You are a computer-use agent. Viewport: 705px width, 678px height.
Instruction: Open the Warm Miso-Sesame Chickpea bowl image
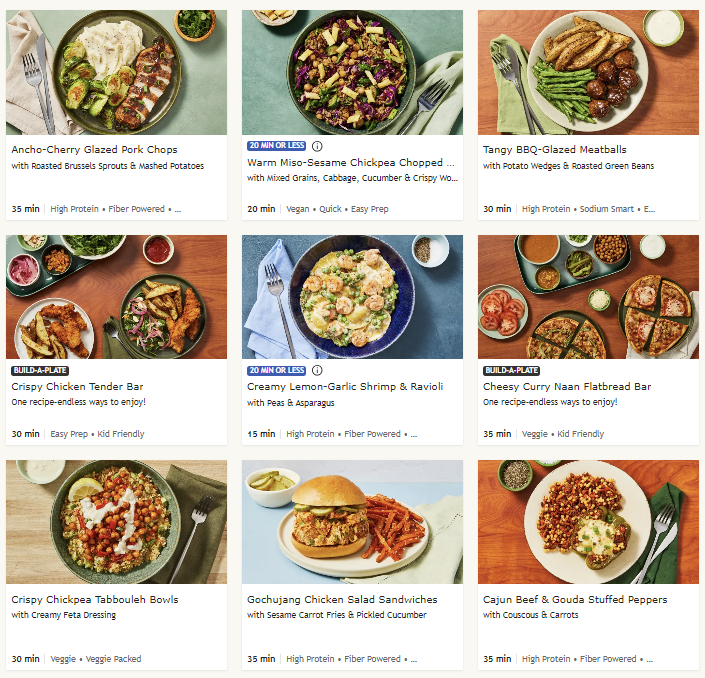click(x=352, y=72)
